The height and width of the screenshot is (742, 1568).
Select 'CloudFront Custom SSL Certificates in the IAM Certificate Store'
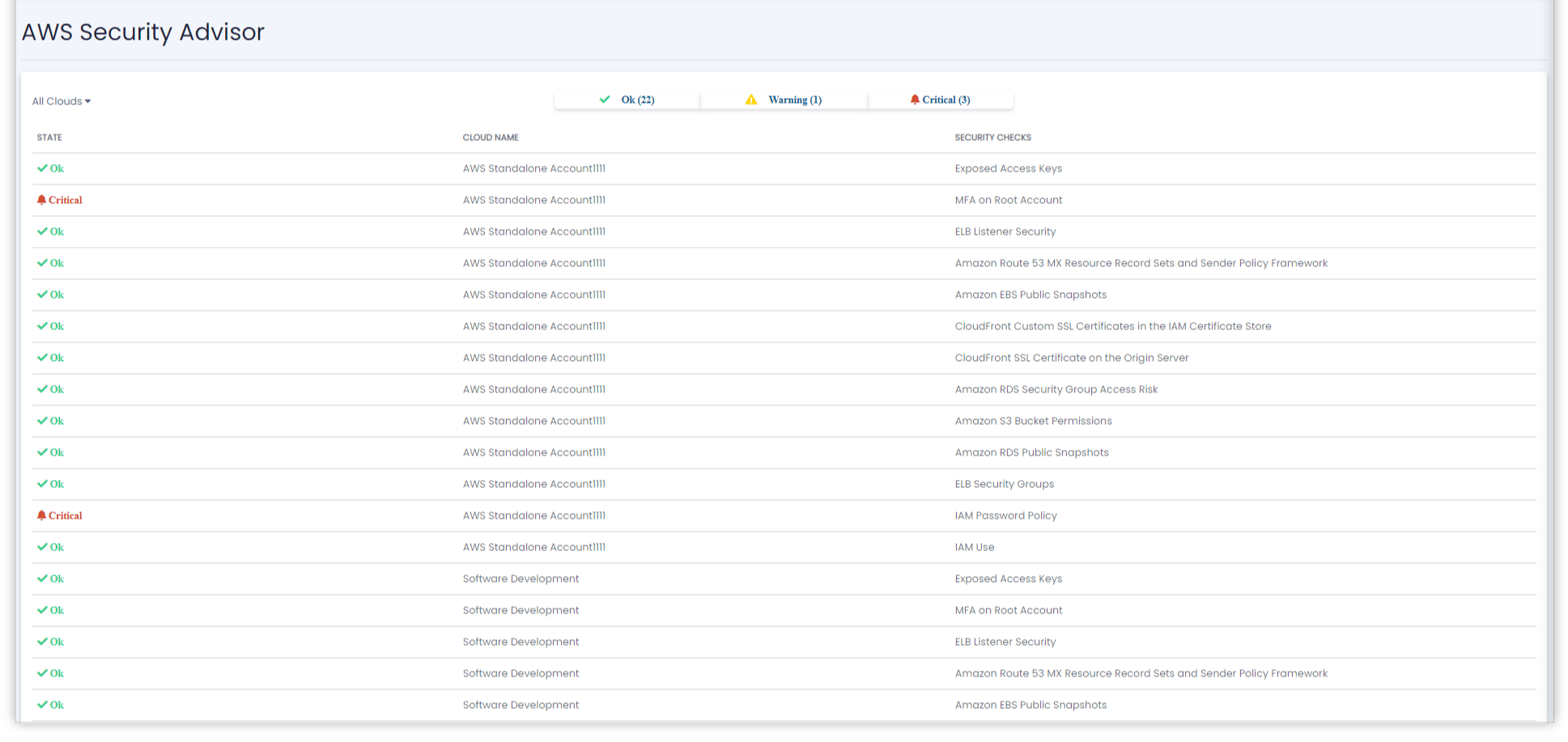(1112, 326)
